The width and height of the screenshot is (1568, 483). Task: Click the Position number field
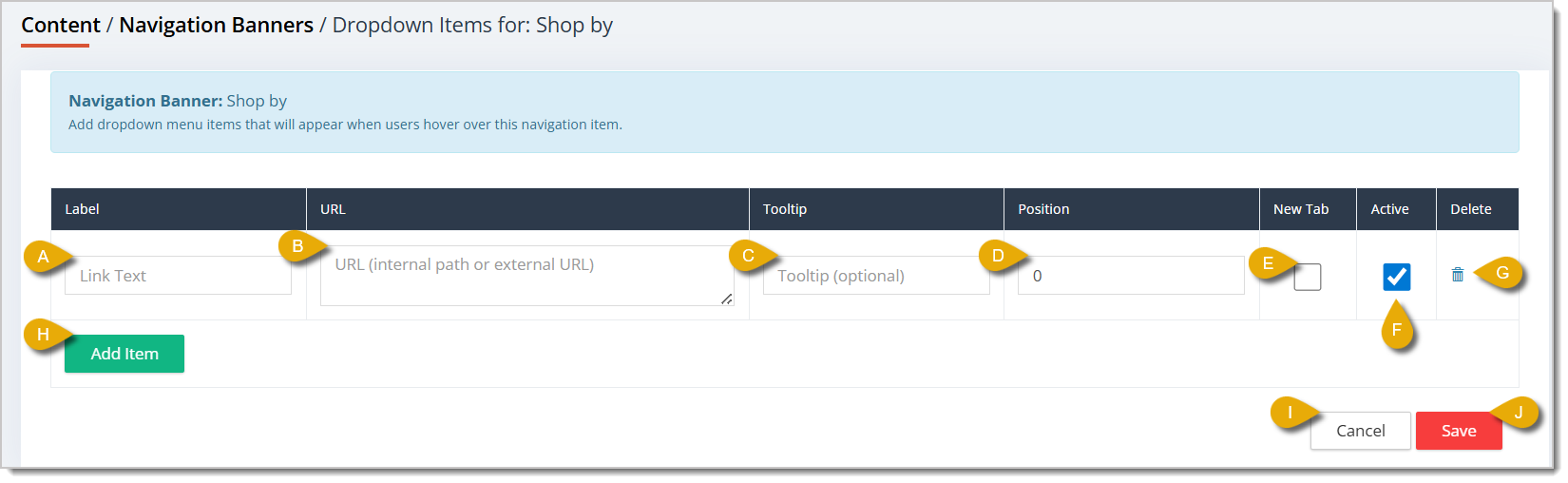(1131, 276)
